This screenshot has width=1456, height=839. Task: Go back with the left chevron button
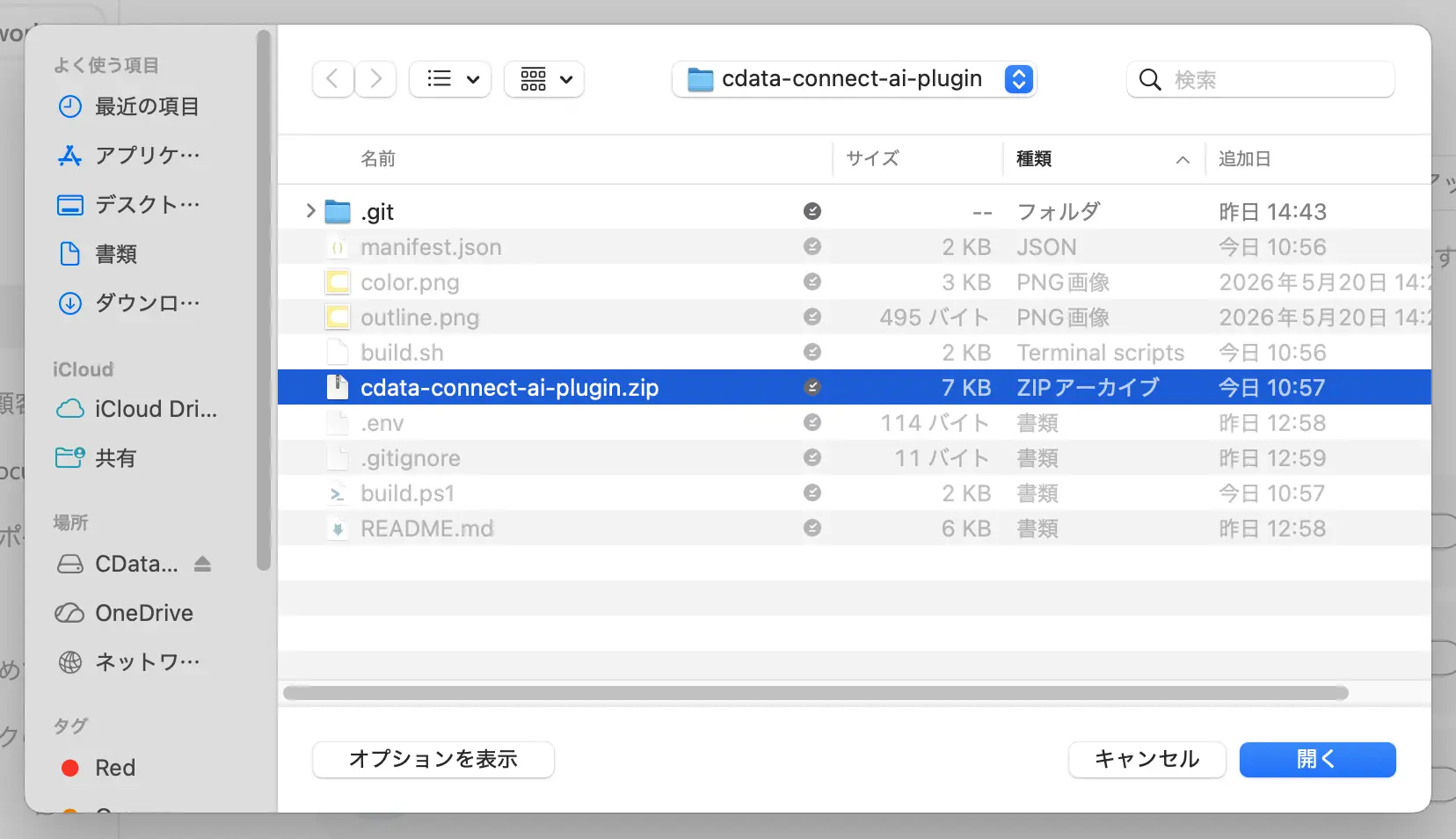pos(332,79)
